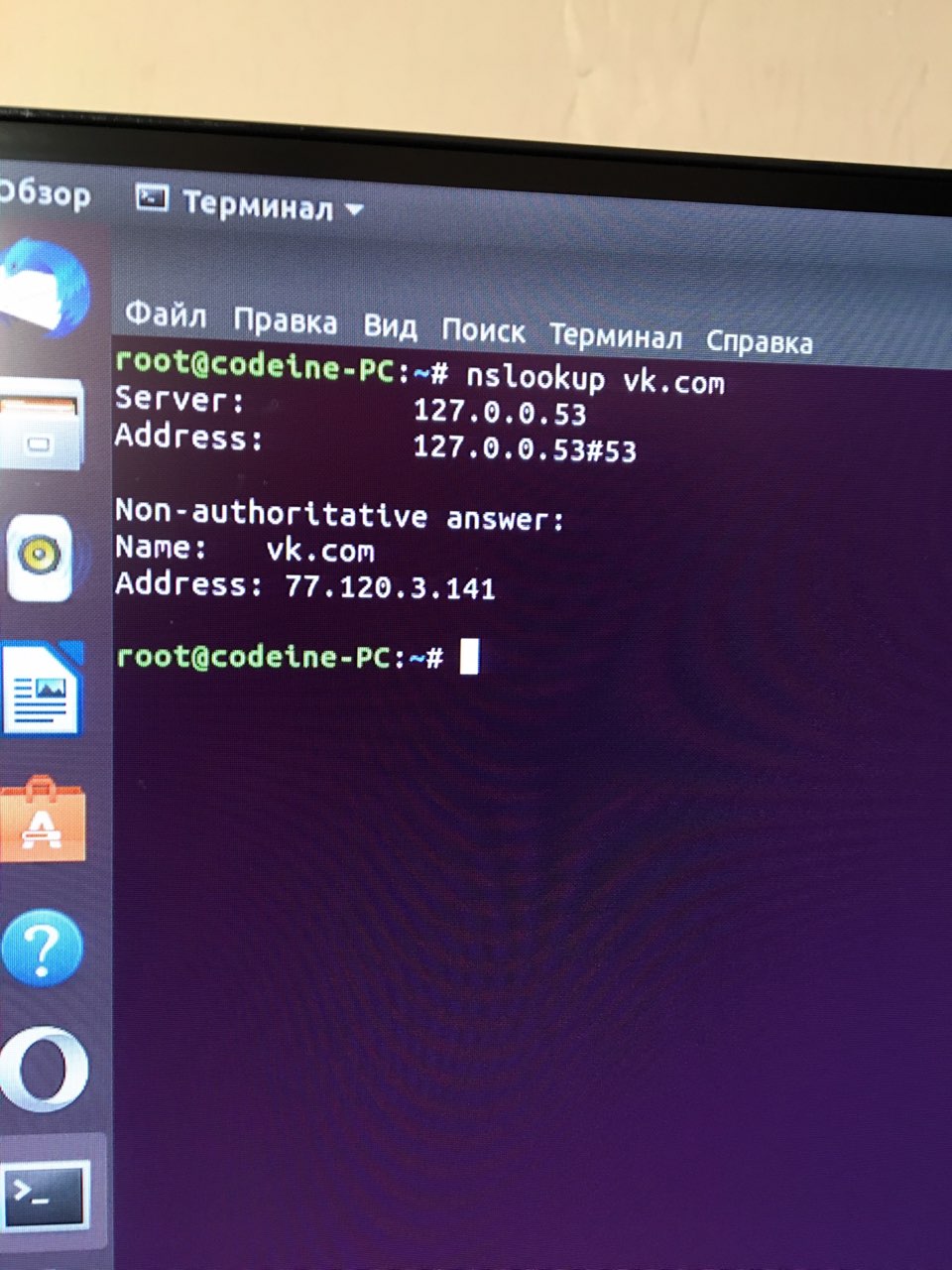Open the Терминал menu in menu bar
This screenshot has width=952, height=1270.
click(616, 335)
